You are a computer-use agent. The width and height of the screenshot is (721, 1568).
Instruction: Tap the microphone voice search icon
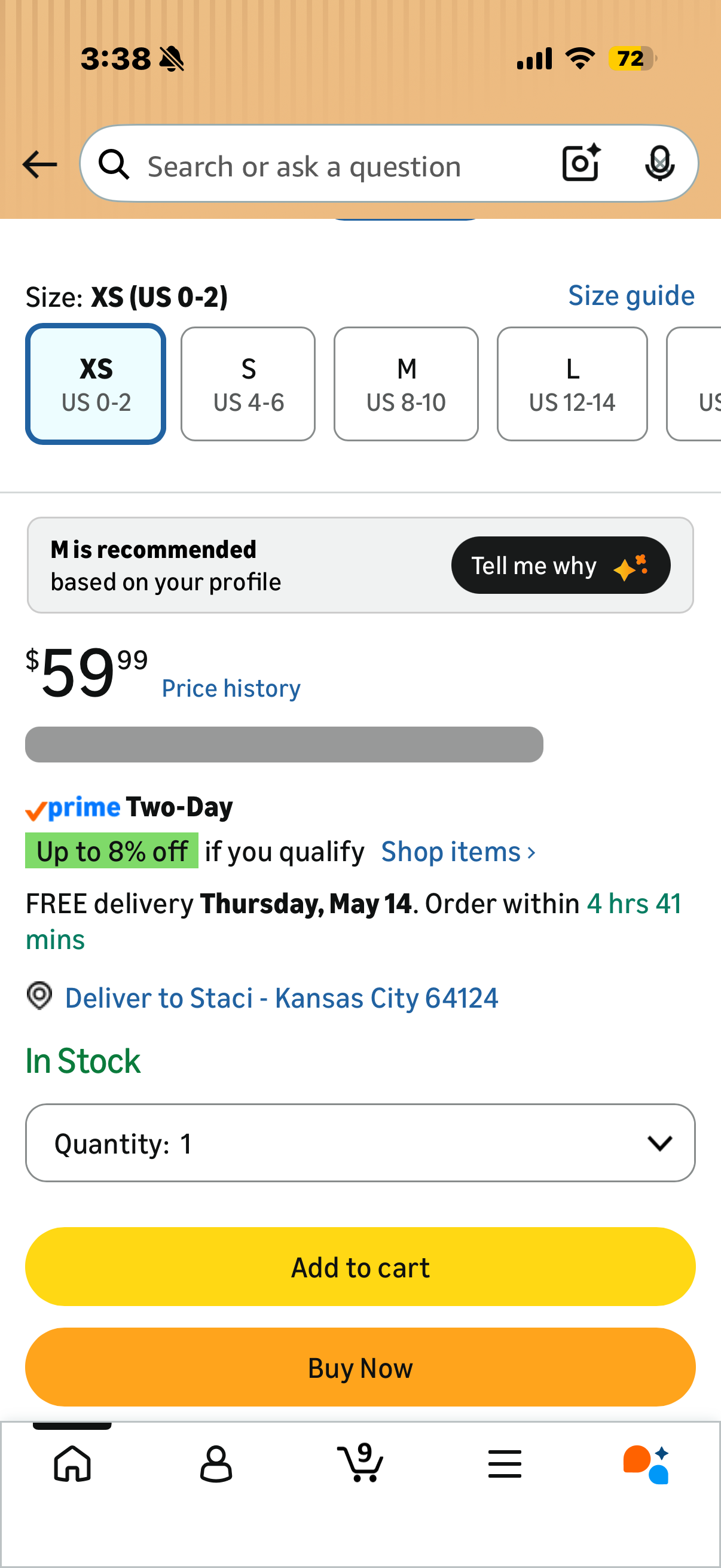tap(659, 164)
